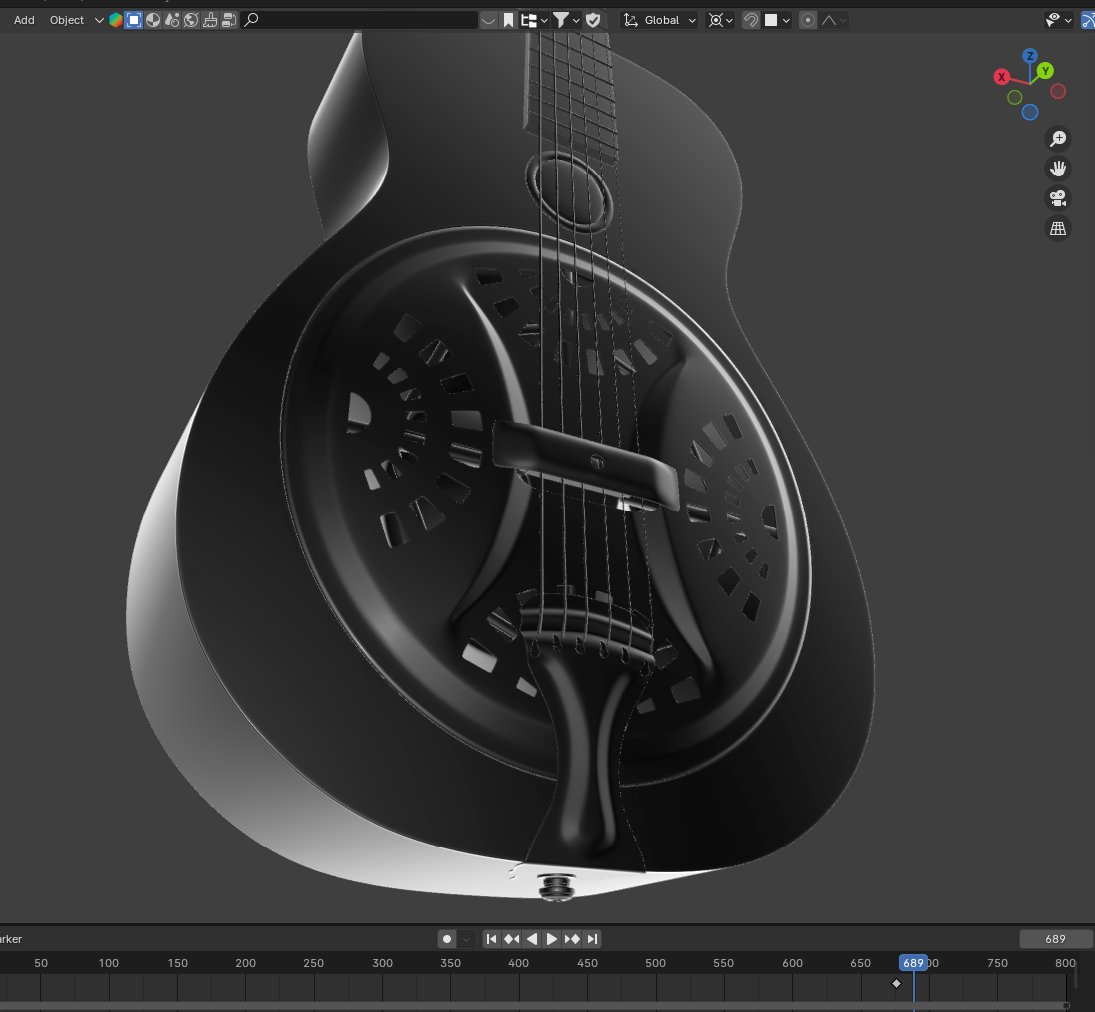Click the diamond marker on the timeline

coord(896,983)
